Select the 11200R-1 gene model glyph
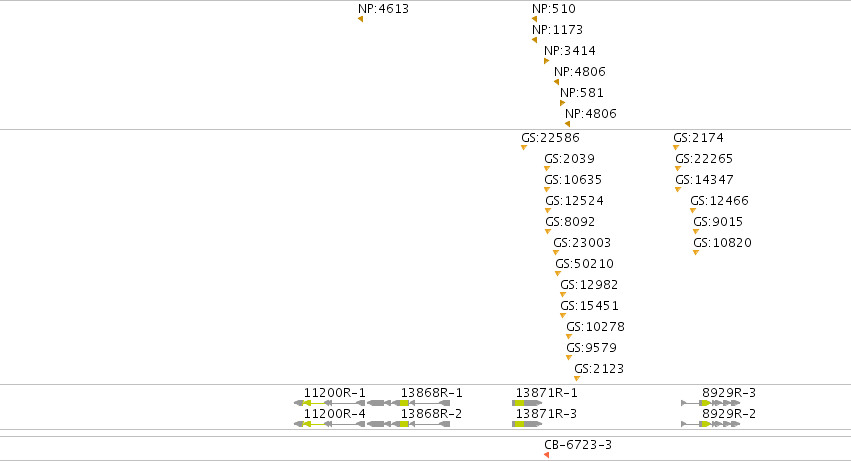The height and width of the screenshot is (461, 851). pos(329,403)
